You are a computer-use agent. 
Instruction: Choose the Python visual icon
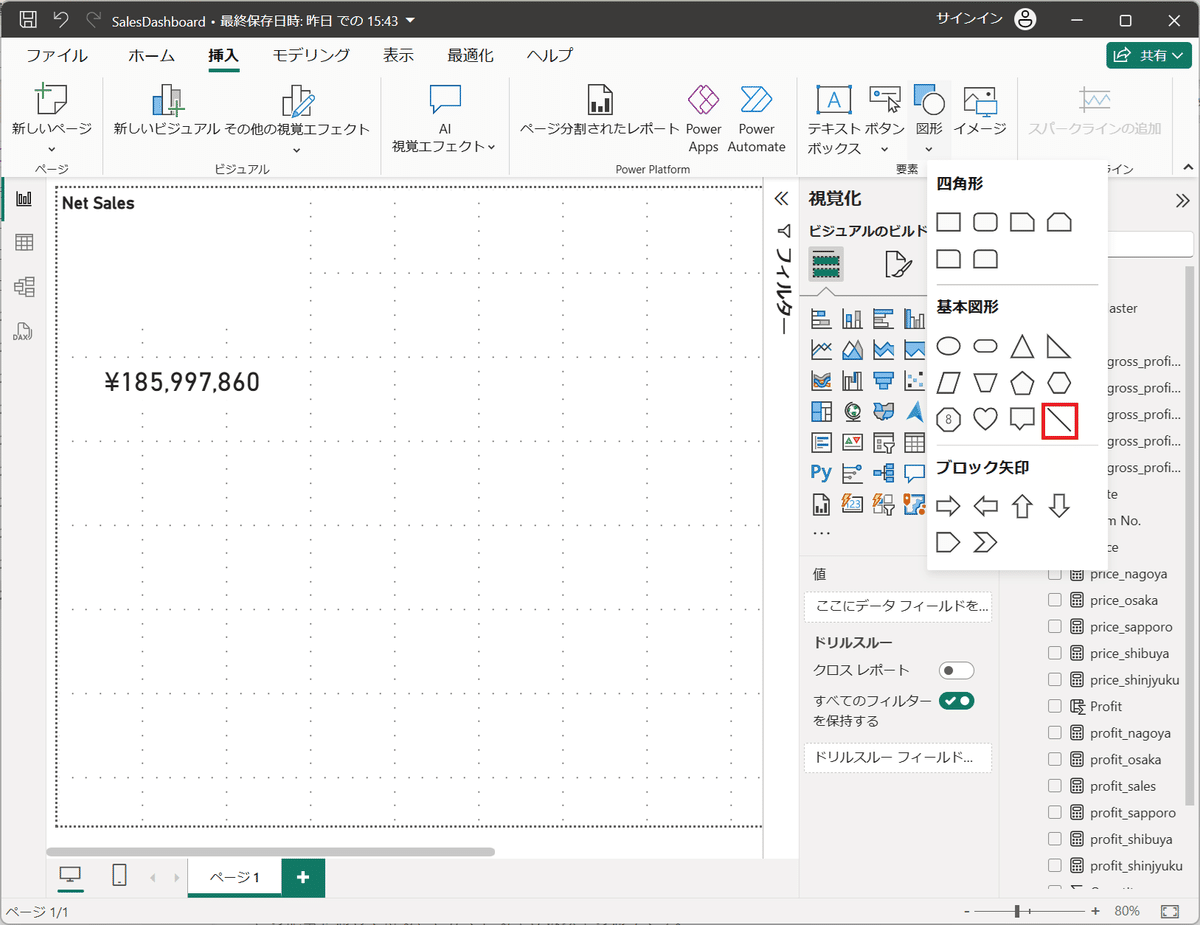pos(821,472)
